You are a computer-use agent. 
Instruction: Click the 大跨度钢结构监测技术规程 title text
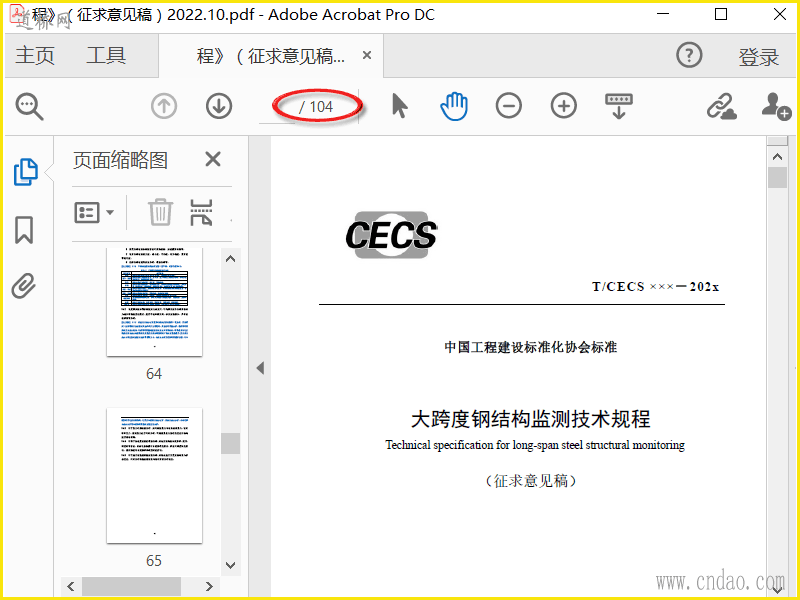coord(531,419)
